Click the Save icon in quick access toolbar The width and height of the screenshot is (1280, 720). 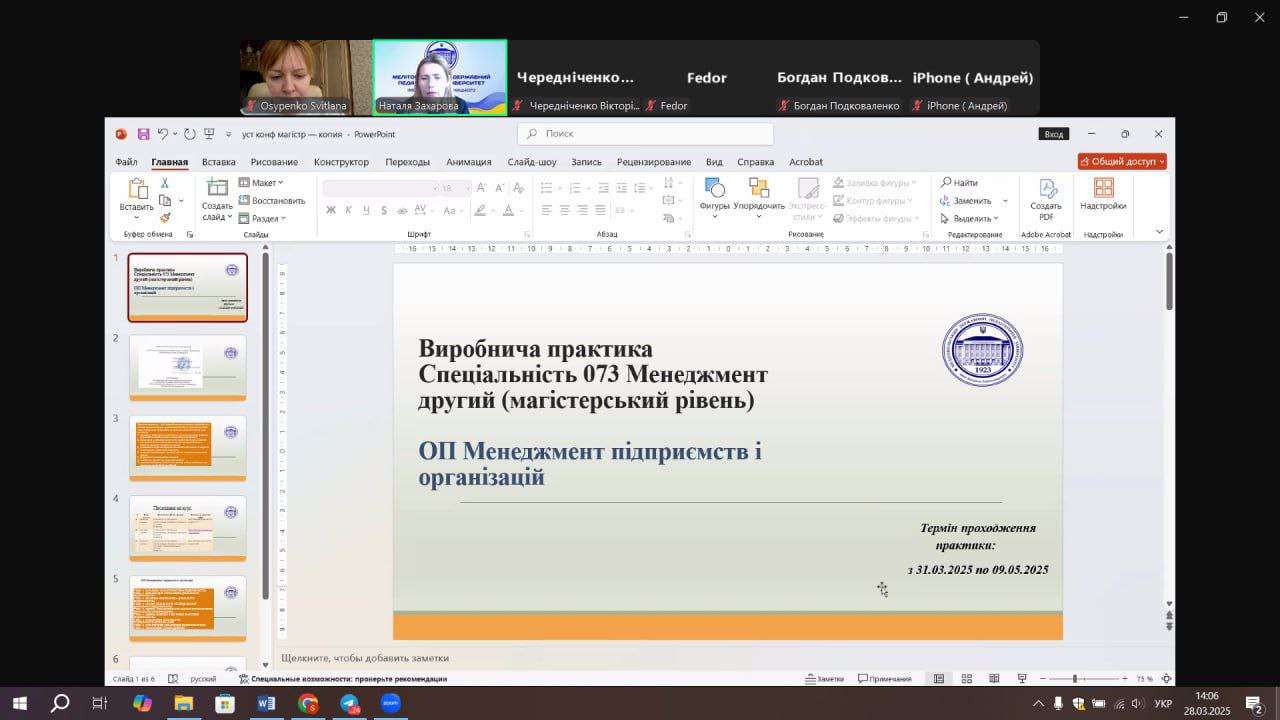143,134
